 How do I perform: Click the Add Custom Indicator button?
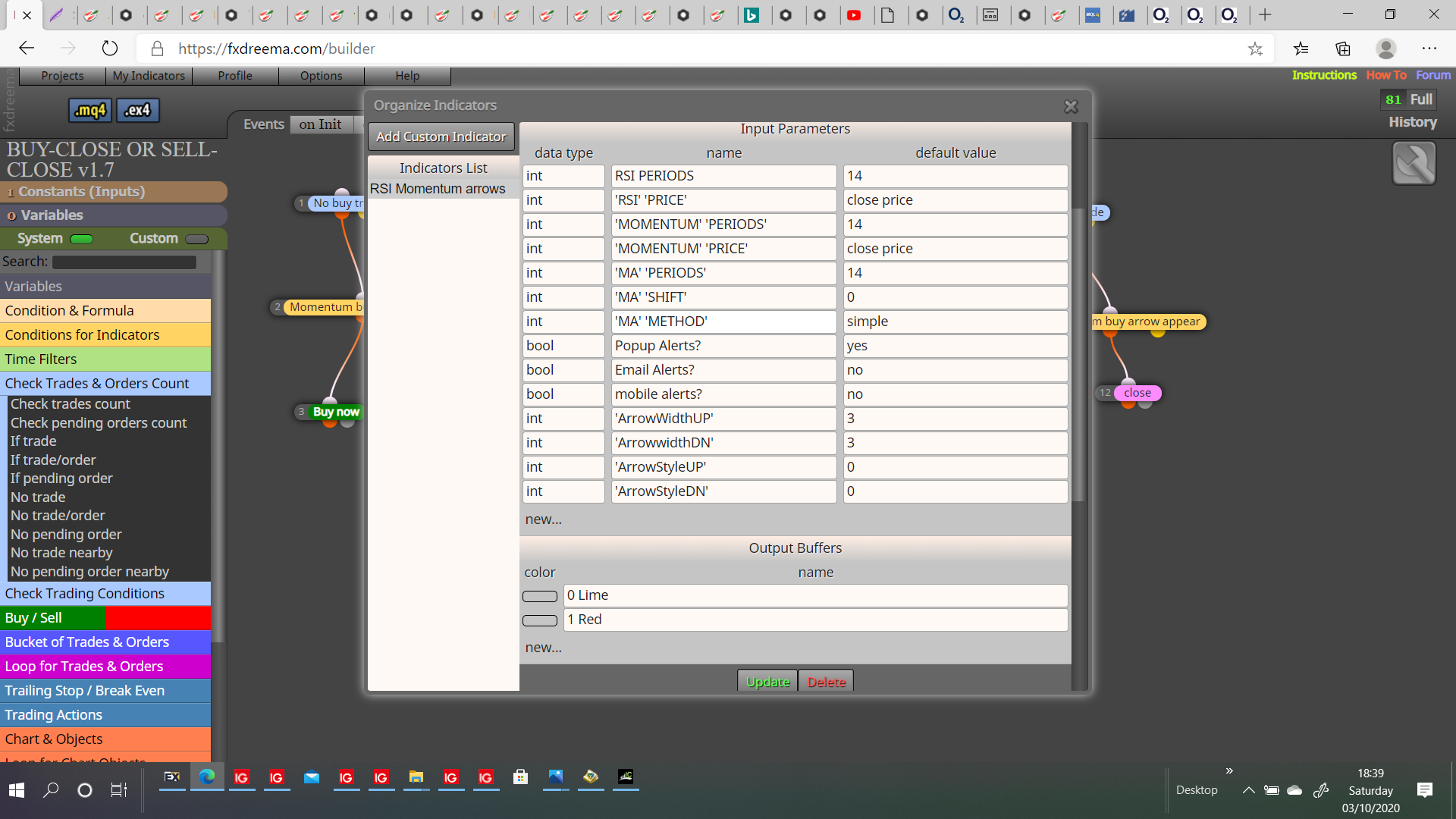441,136
